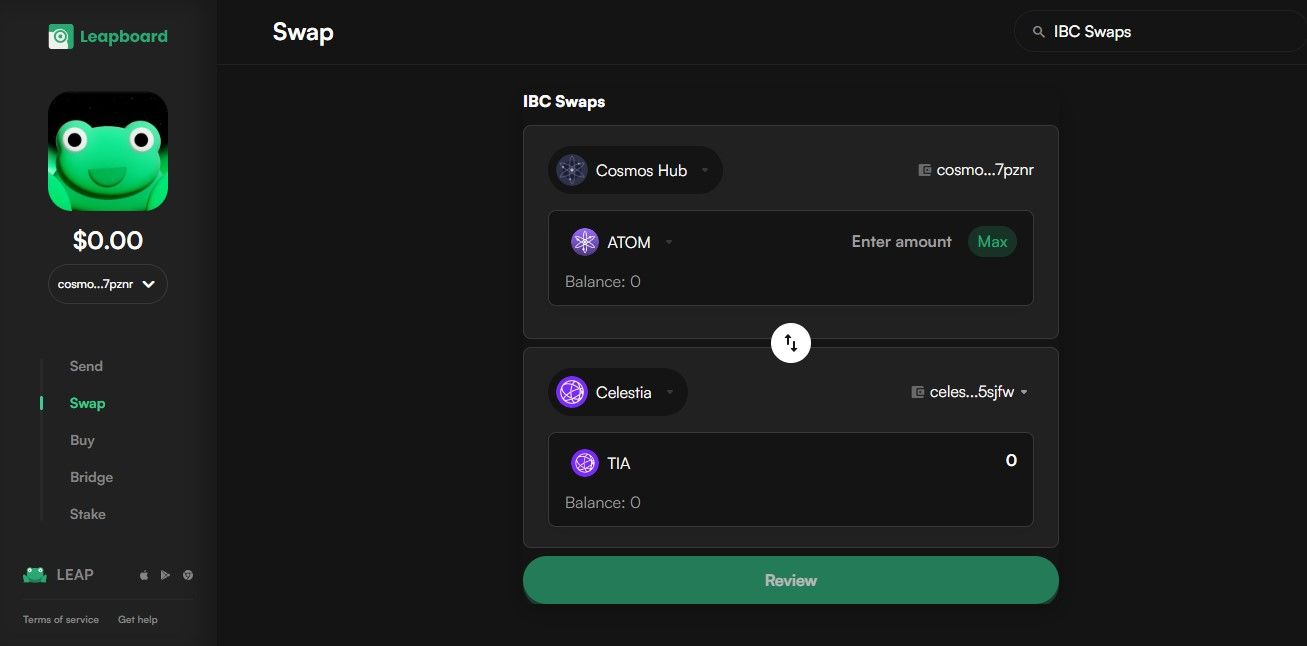Click the $0.00 portfolio balance
Screen dimensions: 1307x646
108,241
